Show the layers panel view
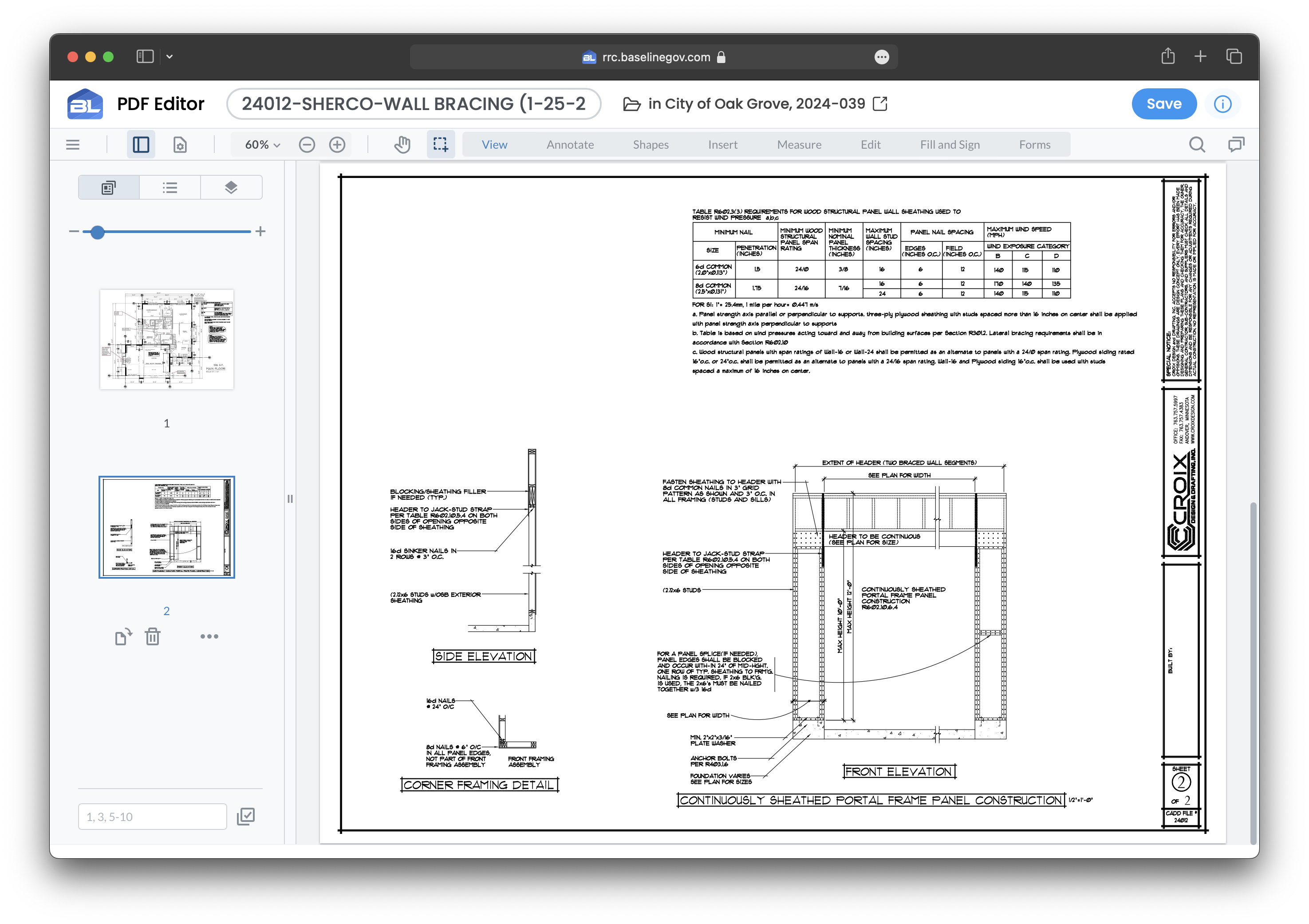The height and width of the screenshot is (924, 1309). [x=231, y=188]
